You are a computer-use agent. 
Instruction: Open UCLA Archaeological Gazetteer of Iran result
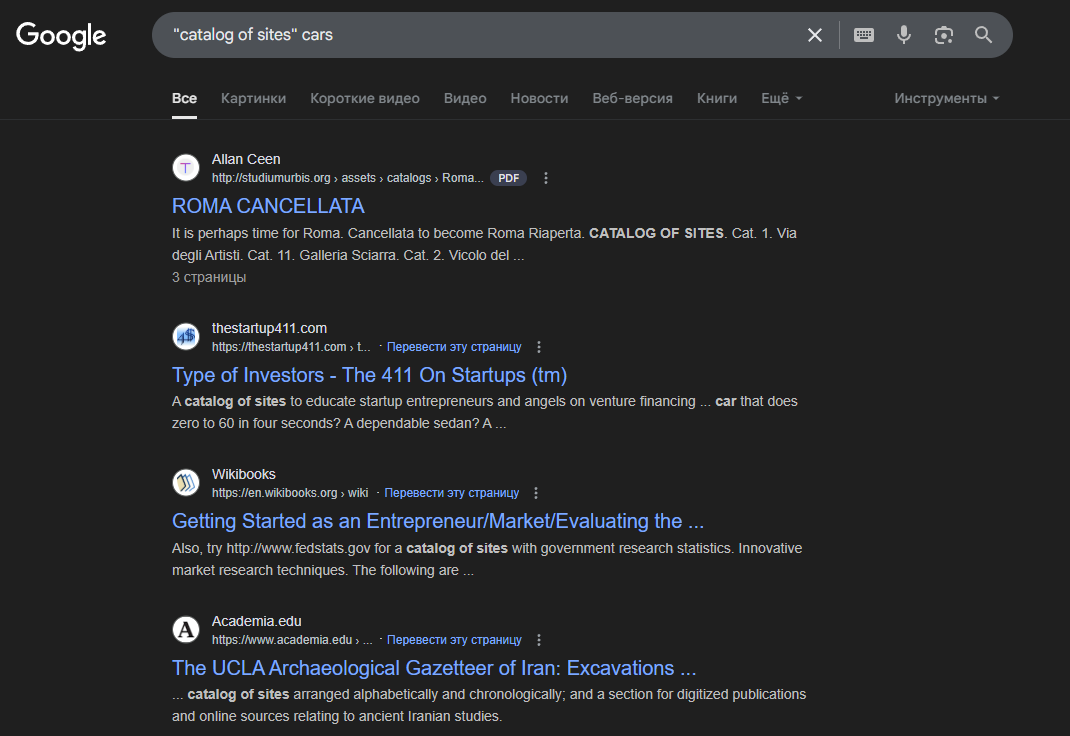coord(434,668)
